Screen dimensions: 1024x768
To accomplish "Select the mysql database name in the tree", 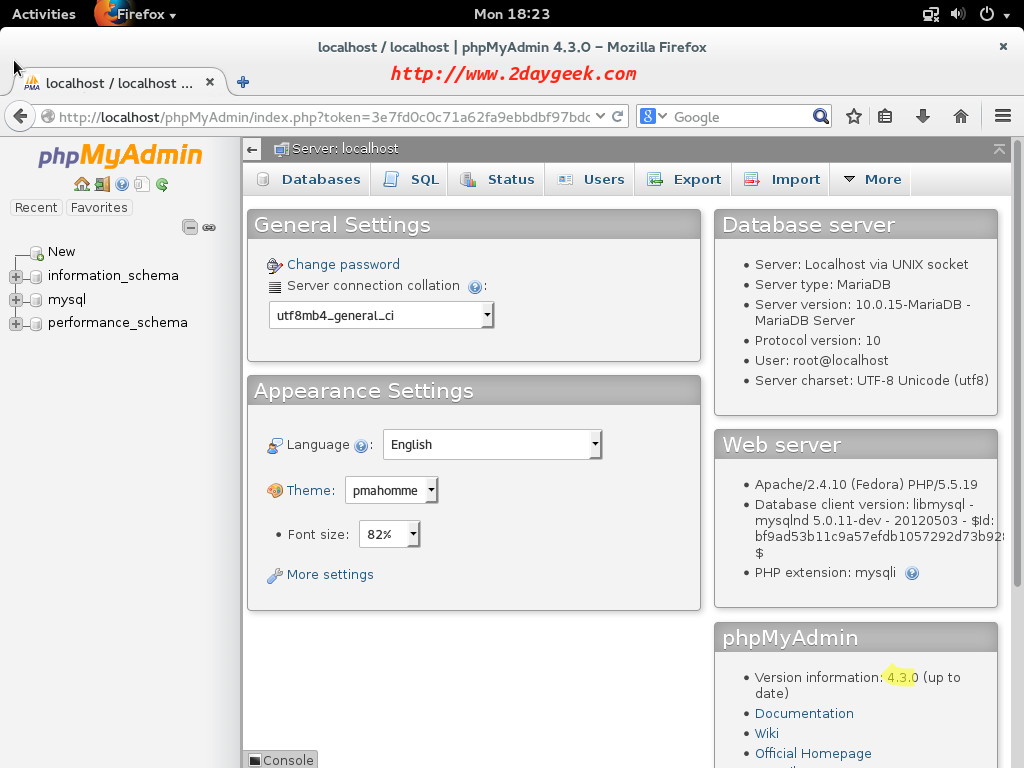I will click(67, 300).
